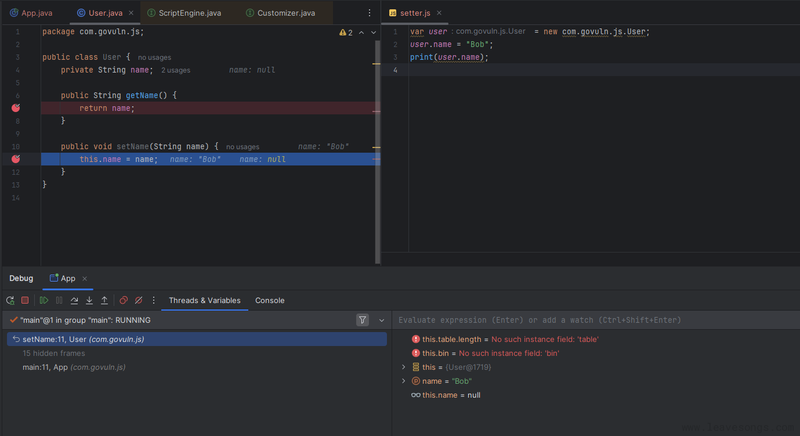Remove the breakpoint on the return name line
This screenshot has height=436, width=800.
(16, 108)
